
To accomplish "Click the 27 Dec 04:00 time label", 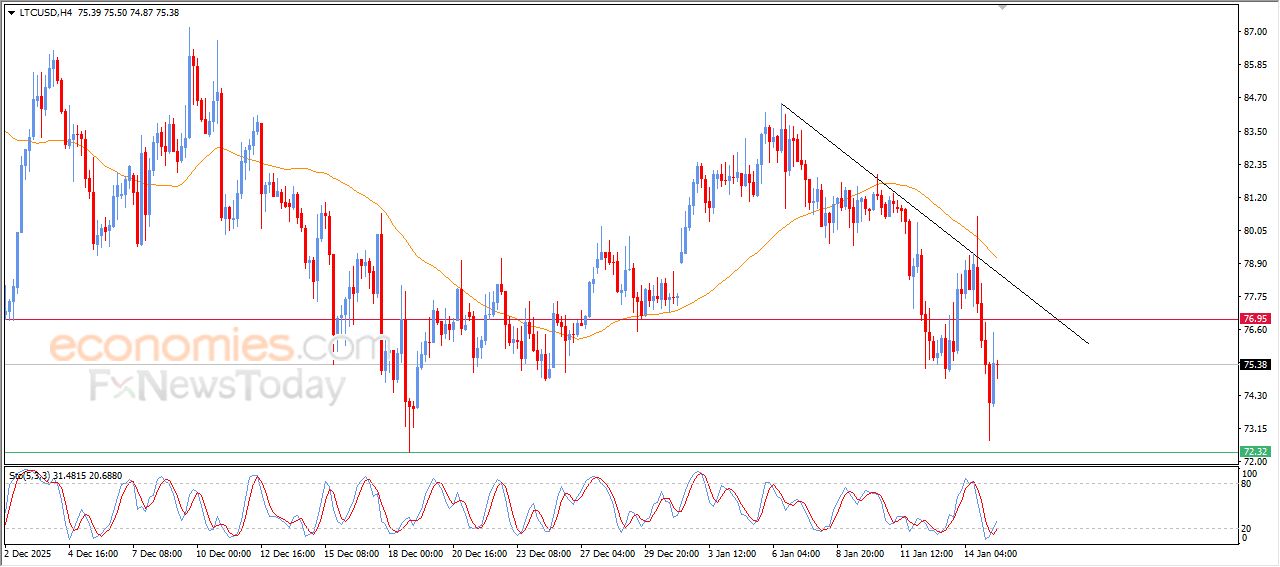I will 605,552.
